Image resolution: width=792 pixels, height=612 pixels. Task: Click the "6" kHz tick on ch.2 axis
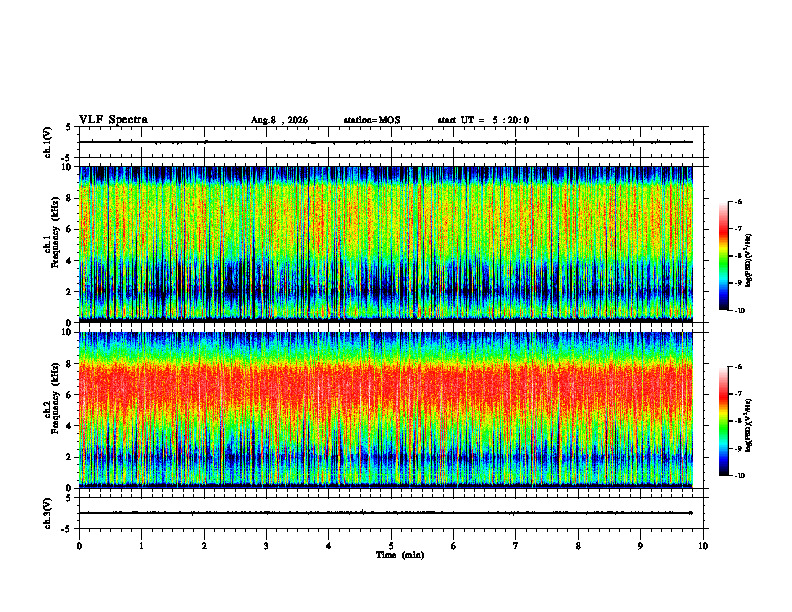70,395
